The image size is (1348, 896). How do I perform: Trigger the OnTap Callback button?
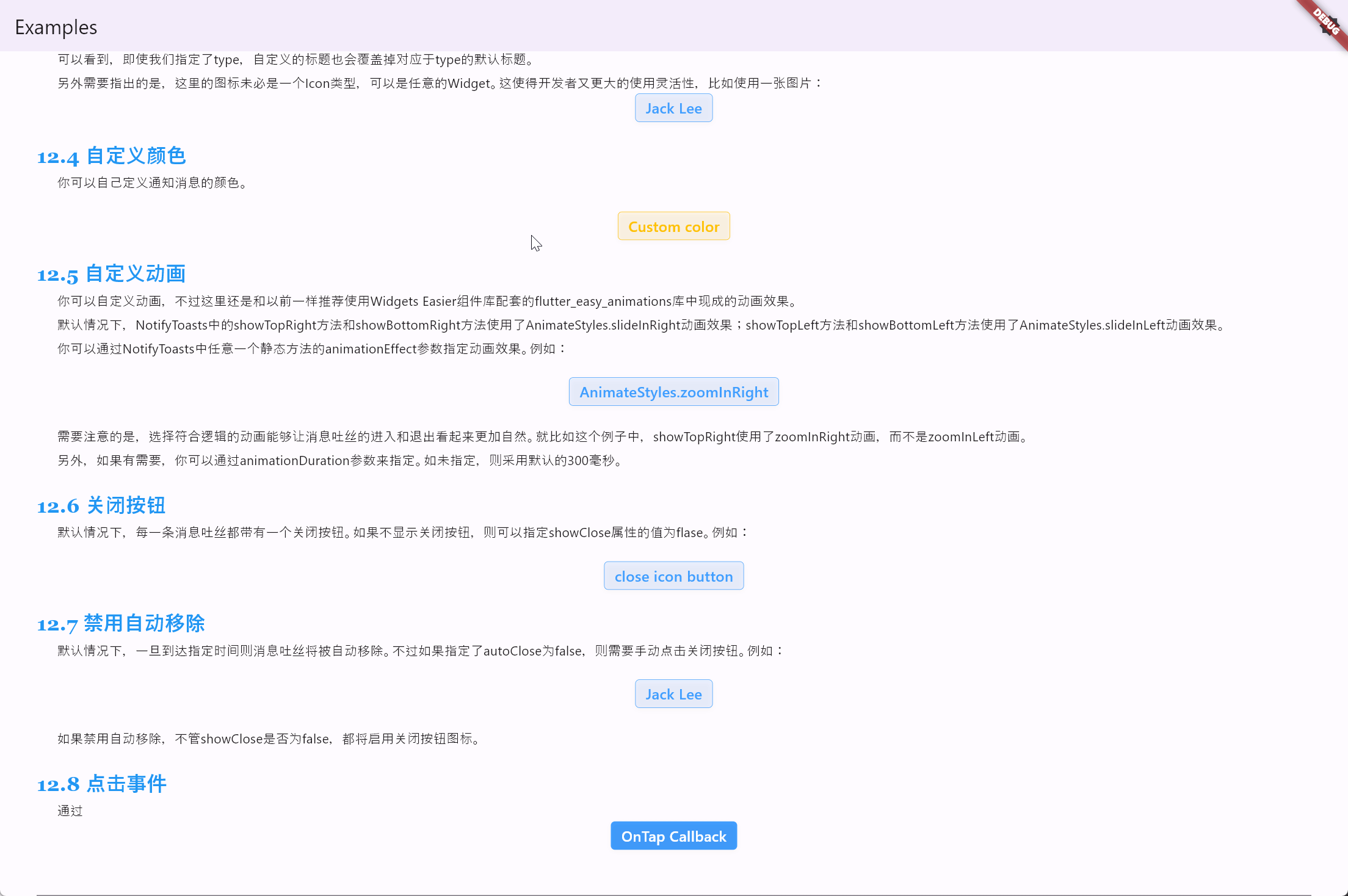click(673, 836)
